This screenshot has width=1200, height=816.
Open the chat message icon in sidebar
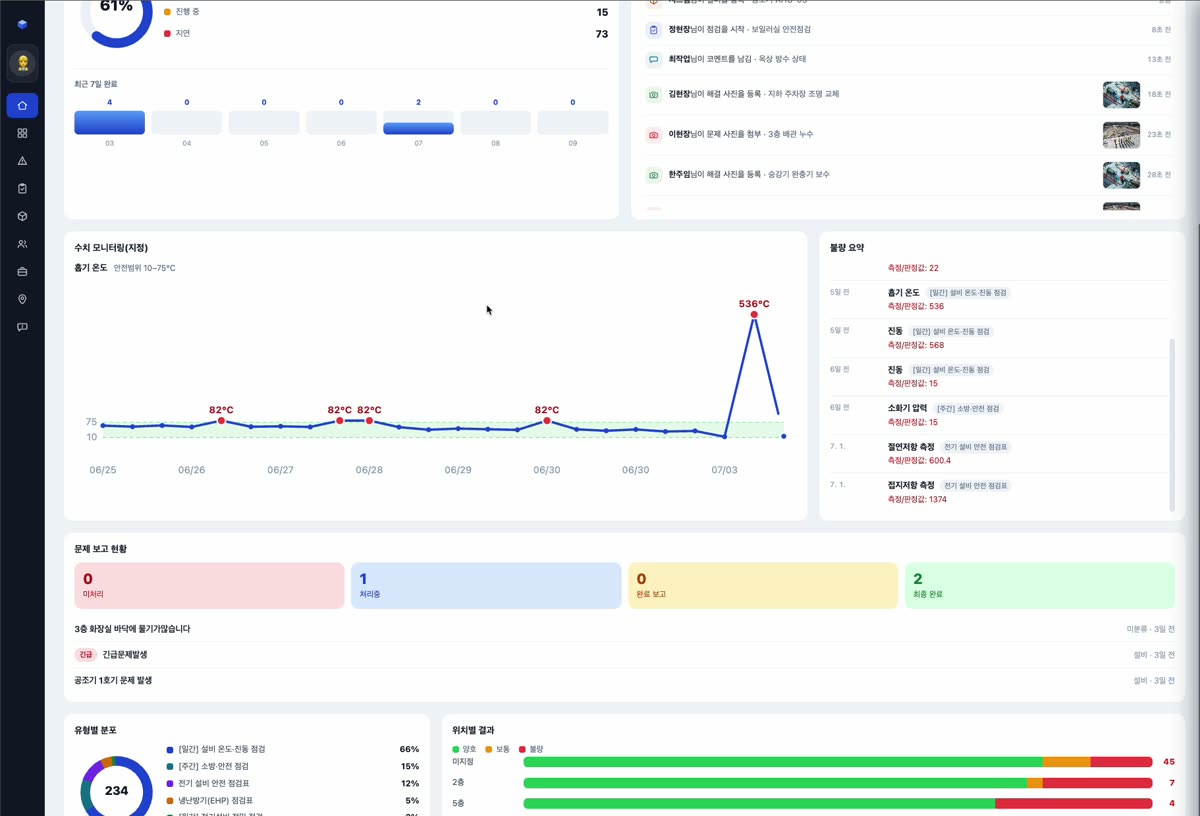coord(22,327)
